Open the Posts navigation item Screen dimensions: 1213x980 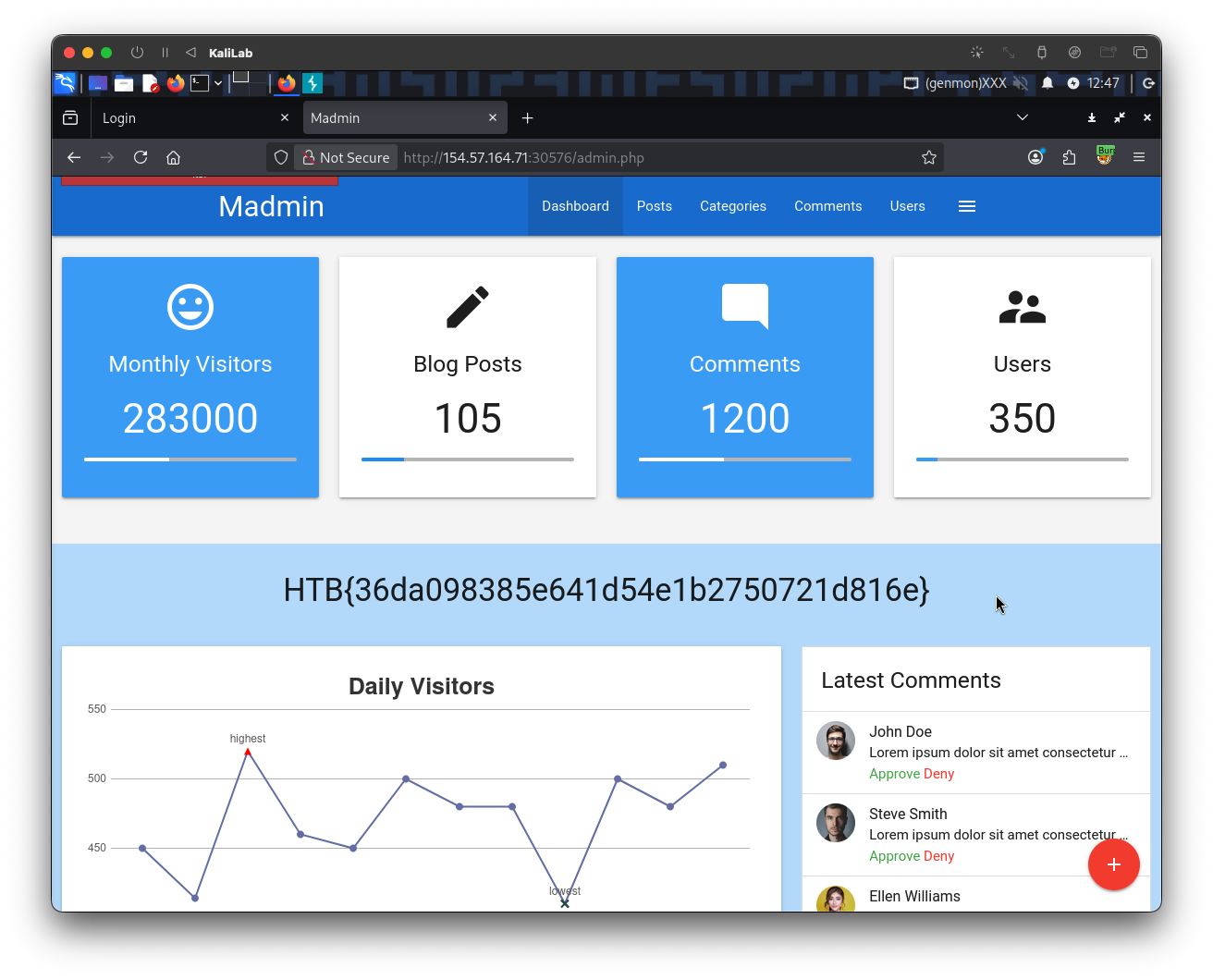pyautogui.click(x=654, y=206)
